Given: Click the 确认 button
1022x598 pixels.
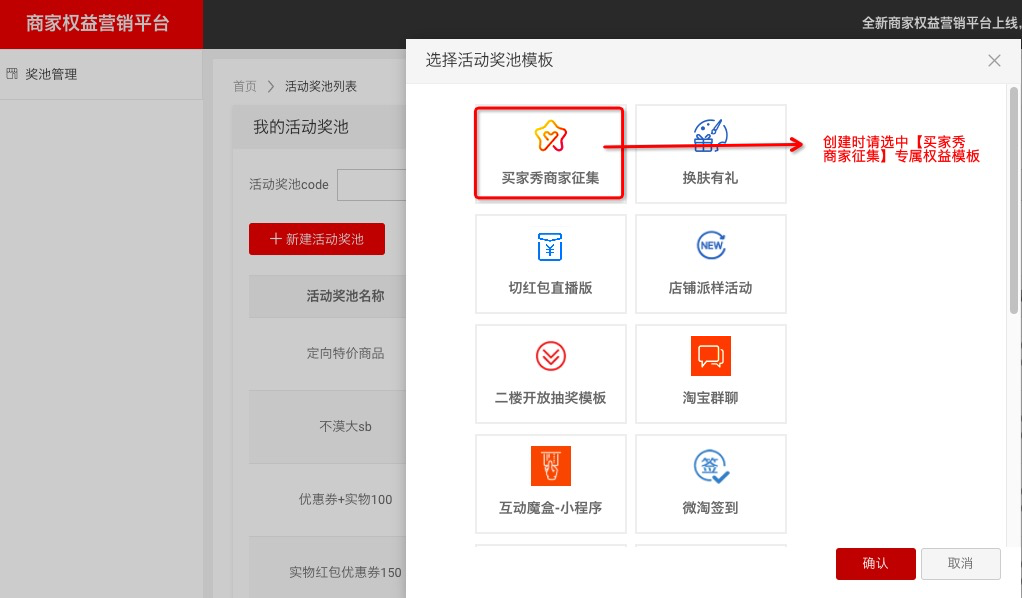Looking at the screenshot, I should 875,563.
